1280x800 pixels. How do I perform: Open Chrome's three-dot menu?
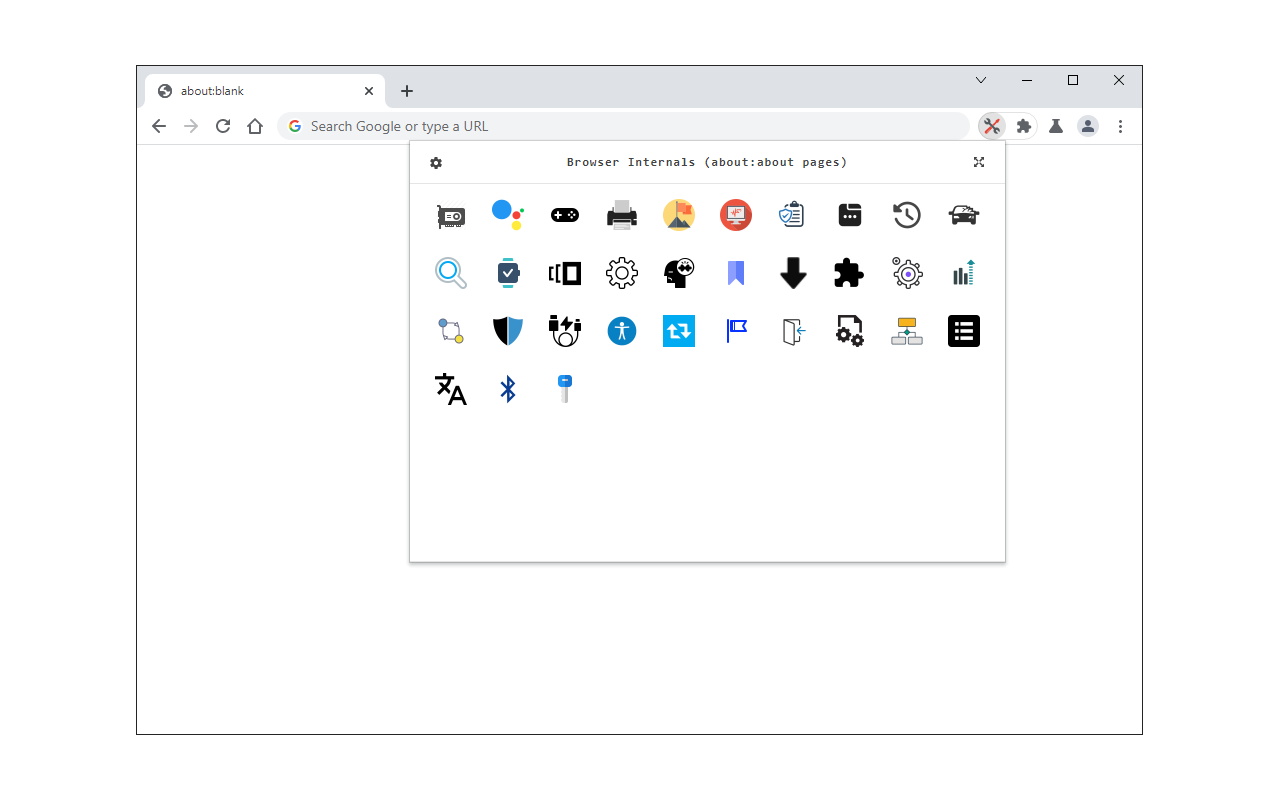[x=1120, y=126]
